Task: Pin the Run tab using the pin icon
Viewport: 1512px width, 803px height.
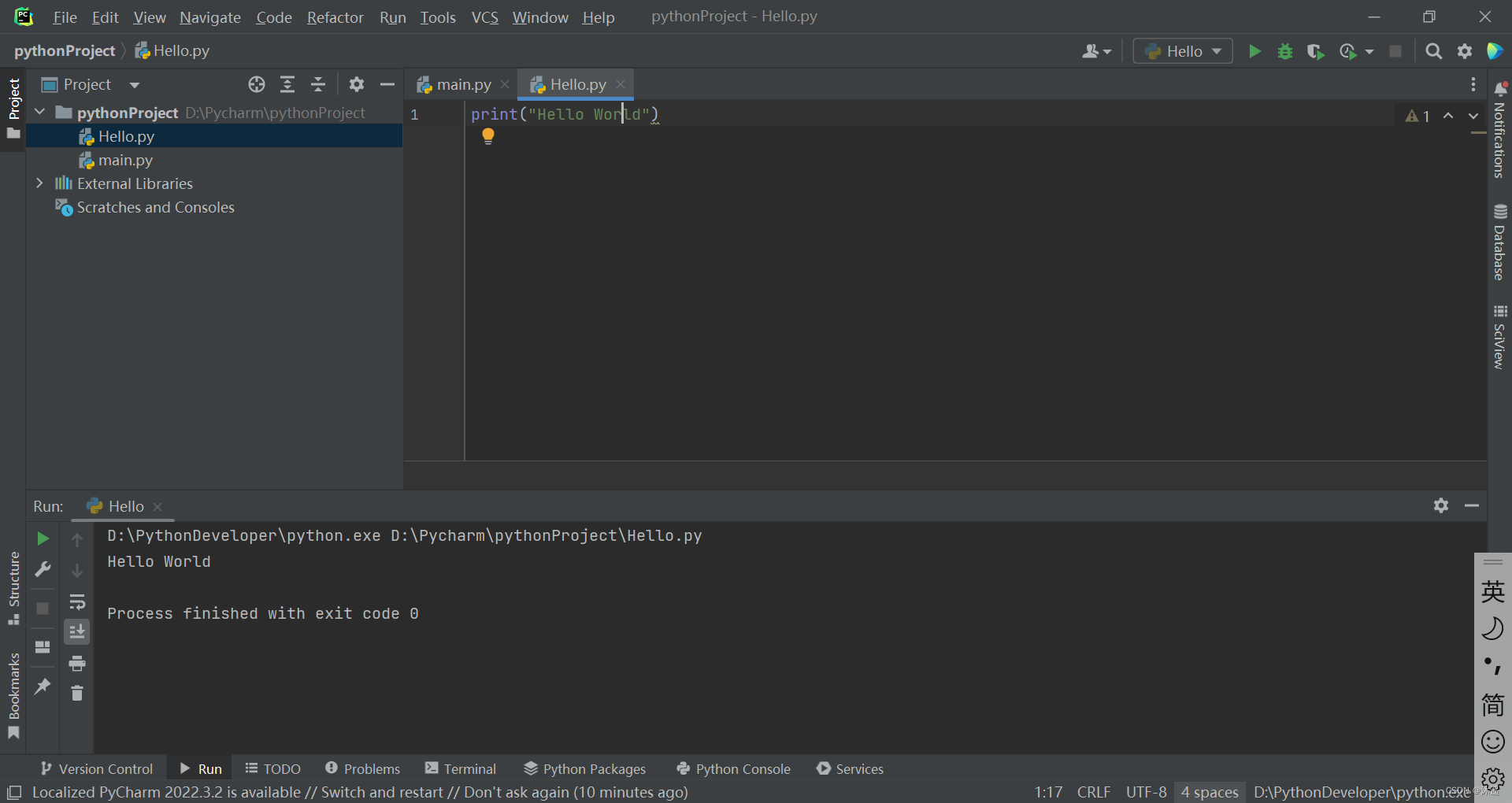Action: pos(43,686)
